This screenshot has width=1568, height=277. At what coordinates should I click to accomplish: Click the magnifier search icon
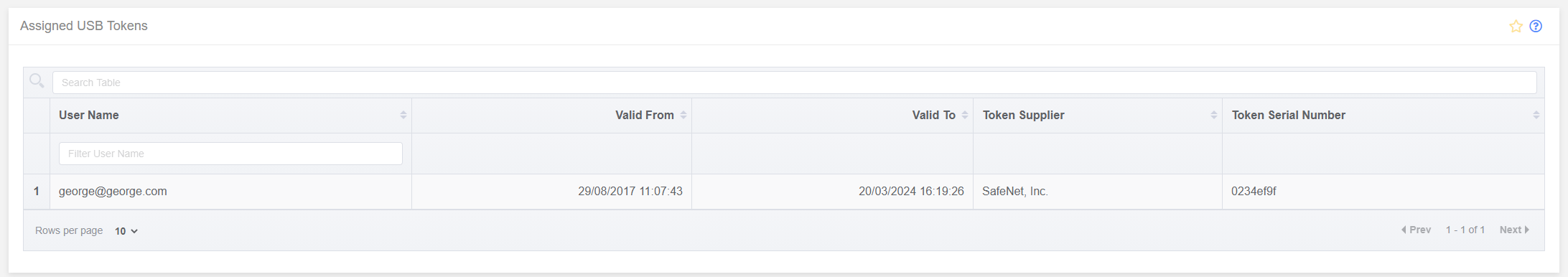(37, 81)
